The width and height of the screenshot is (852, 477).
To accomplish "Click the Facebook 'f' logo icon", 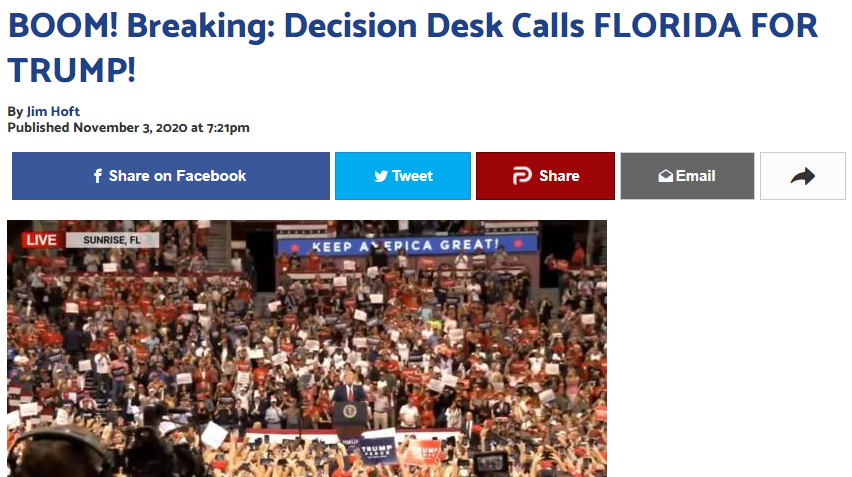I will 98,176.
